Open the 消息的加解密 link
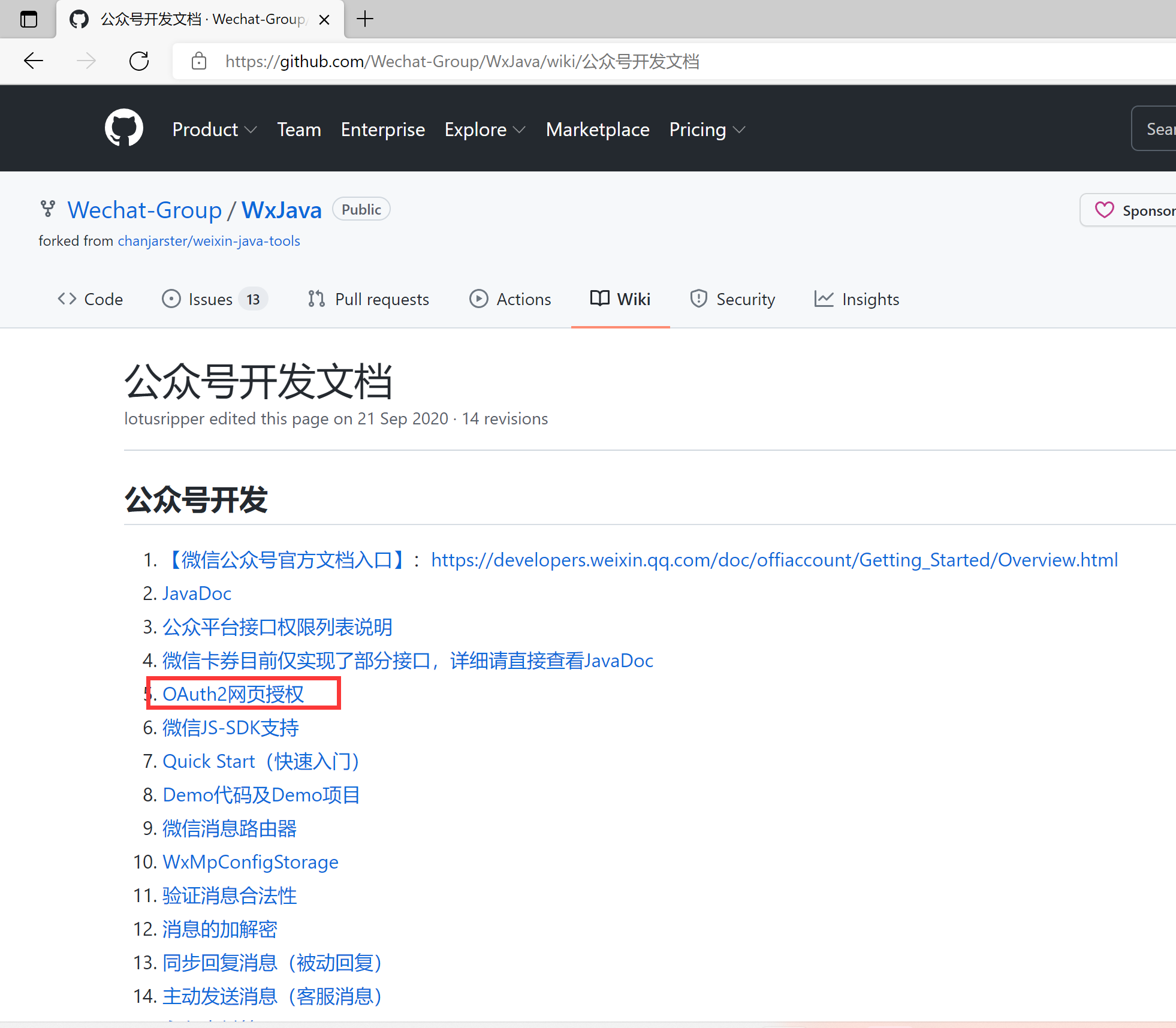 click(x=220, y=929)
